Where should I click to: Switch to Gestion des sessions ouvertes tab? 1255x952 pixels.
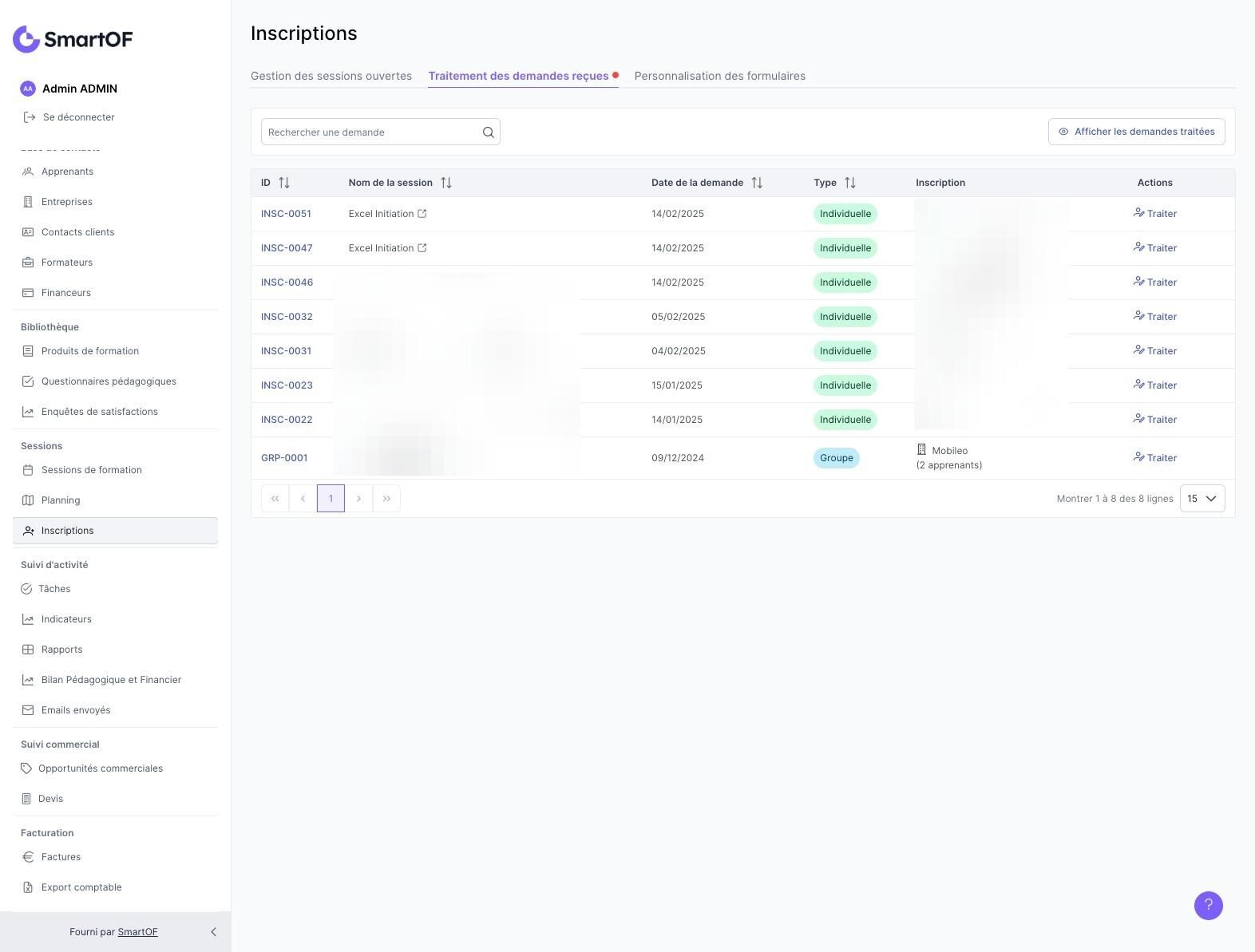[x=331, y=76]
